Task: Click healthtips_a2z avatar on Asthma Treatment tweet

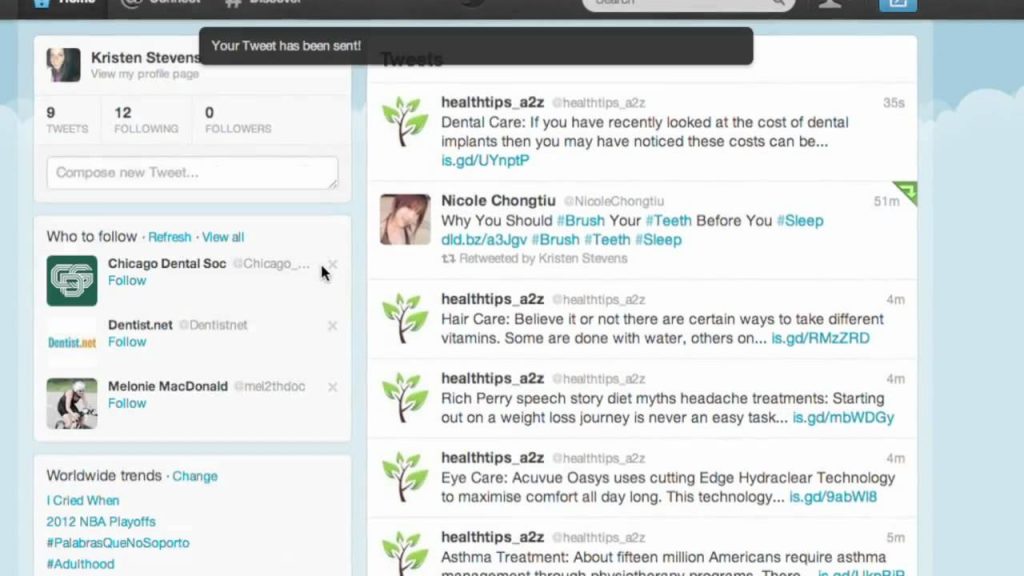Action: pyautogui.click(x=405, y=554)
